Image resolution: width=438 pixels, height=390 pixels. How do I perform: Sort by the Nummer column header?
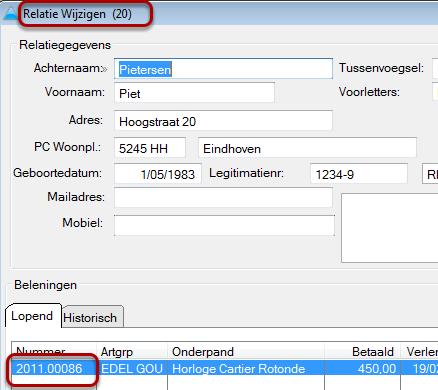54,351
